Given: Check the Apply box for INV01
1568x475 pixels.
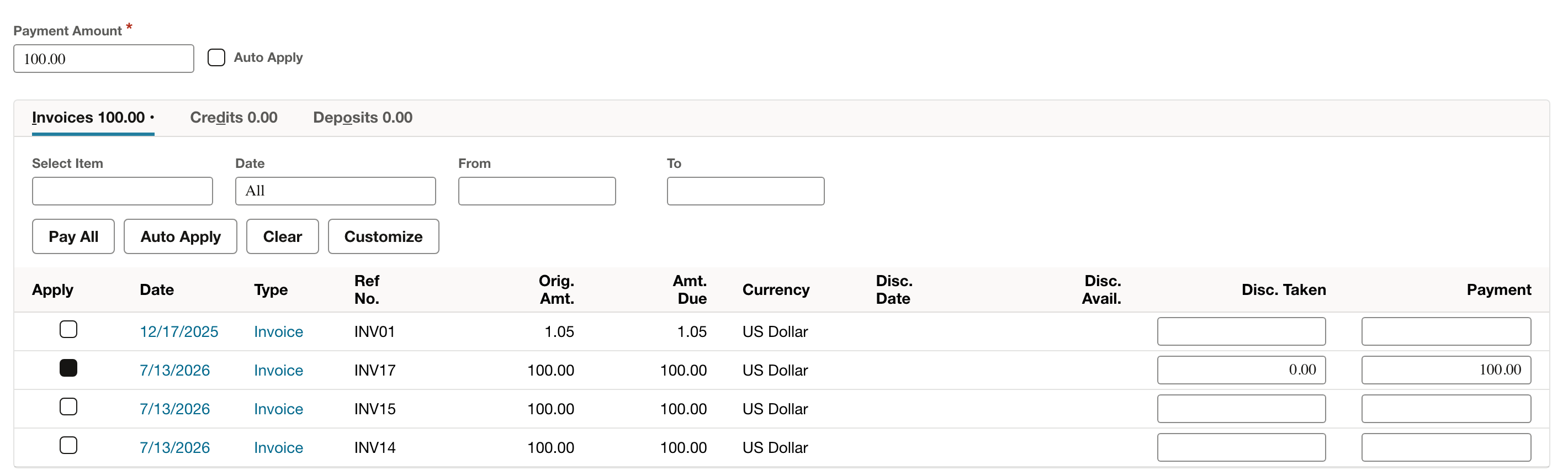Looking at the screenshot, I should tap(68, 329).
